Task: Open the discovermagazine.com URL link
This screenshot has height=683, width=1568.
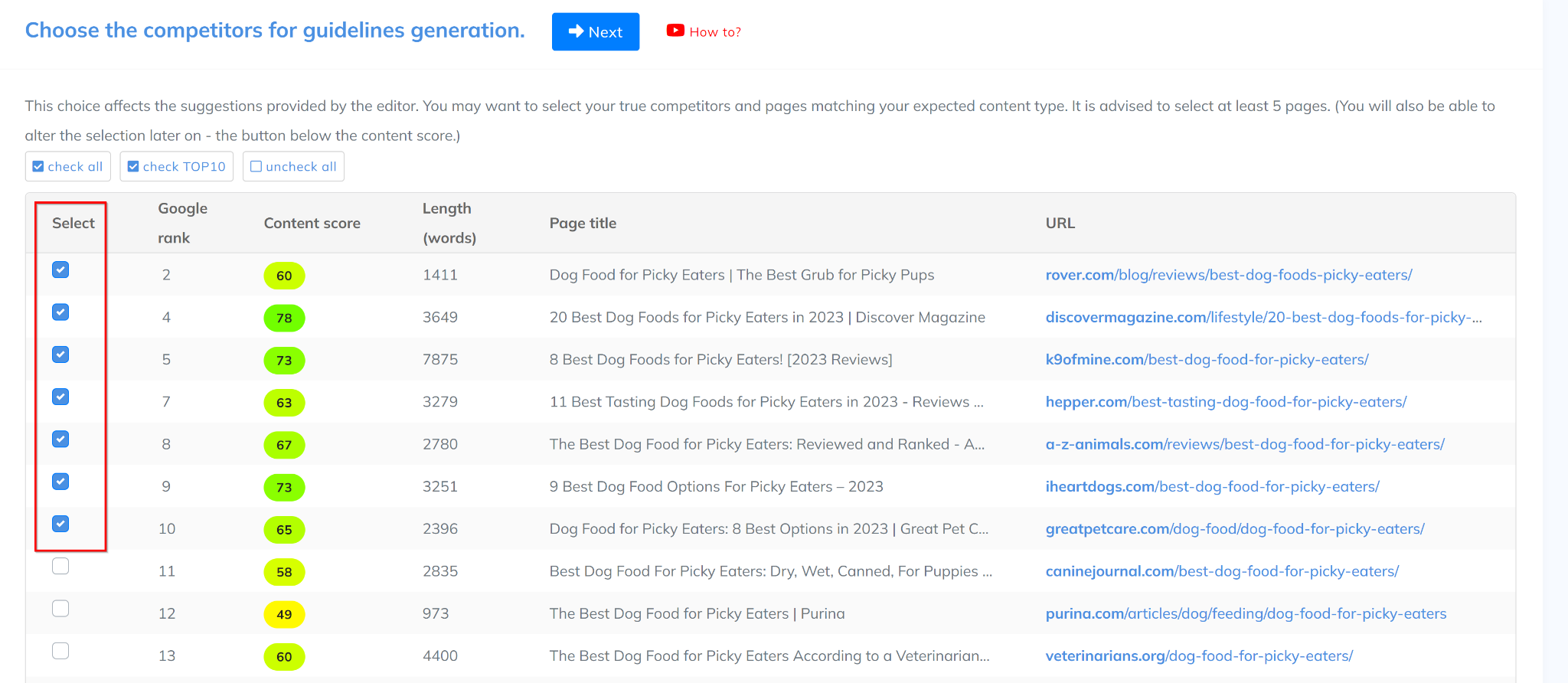Action: 1264,317
